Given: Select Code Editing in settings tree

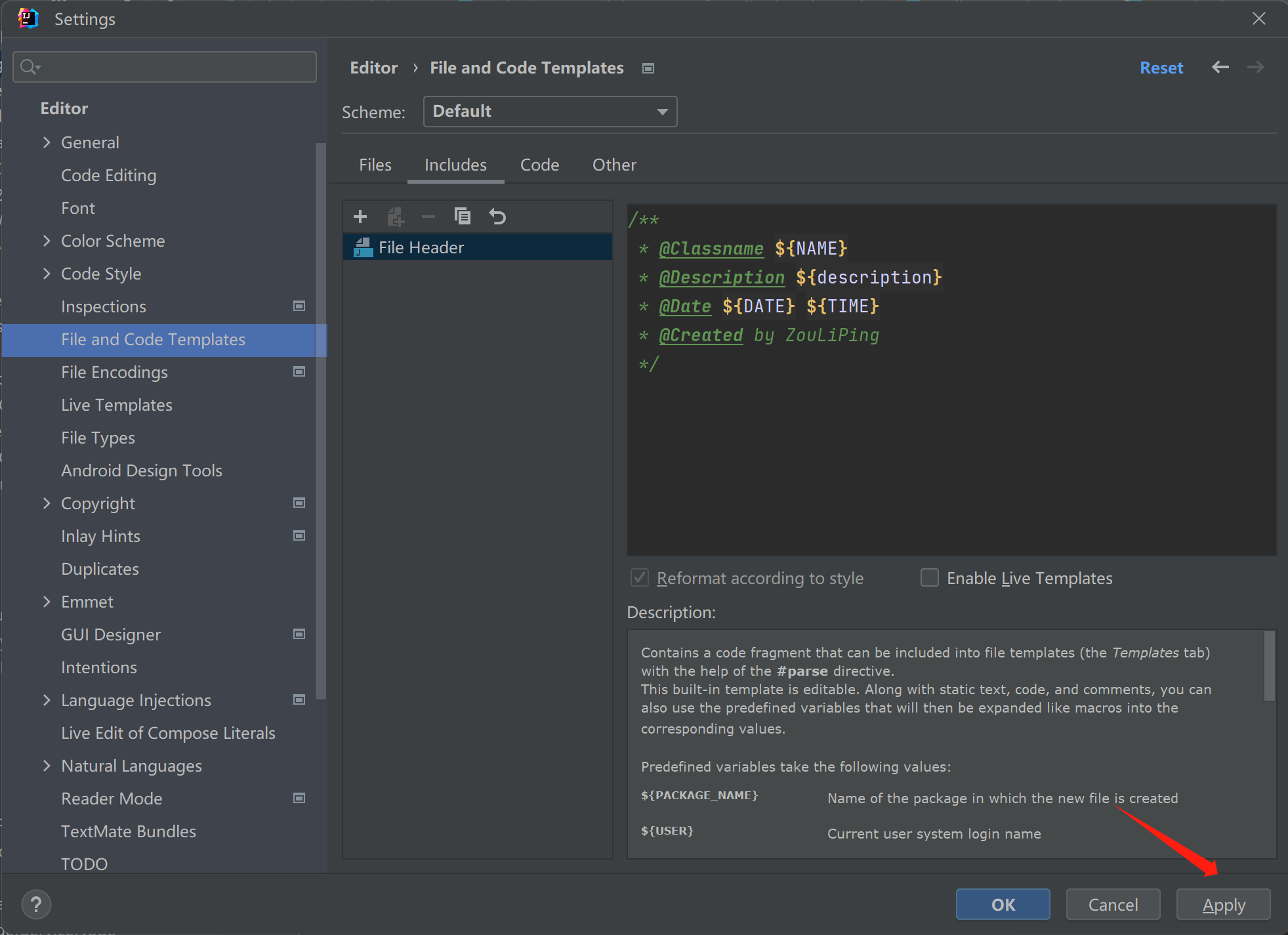Looking at the screenshot, I should click(x=108, y=175).
